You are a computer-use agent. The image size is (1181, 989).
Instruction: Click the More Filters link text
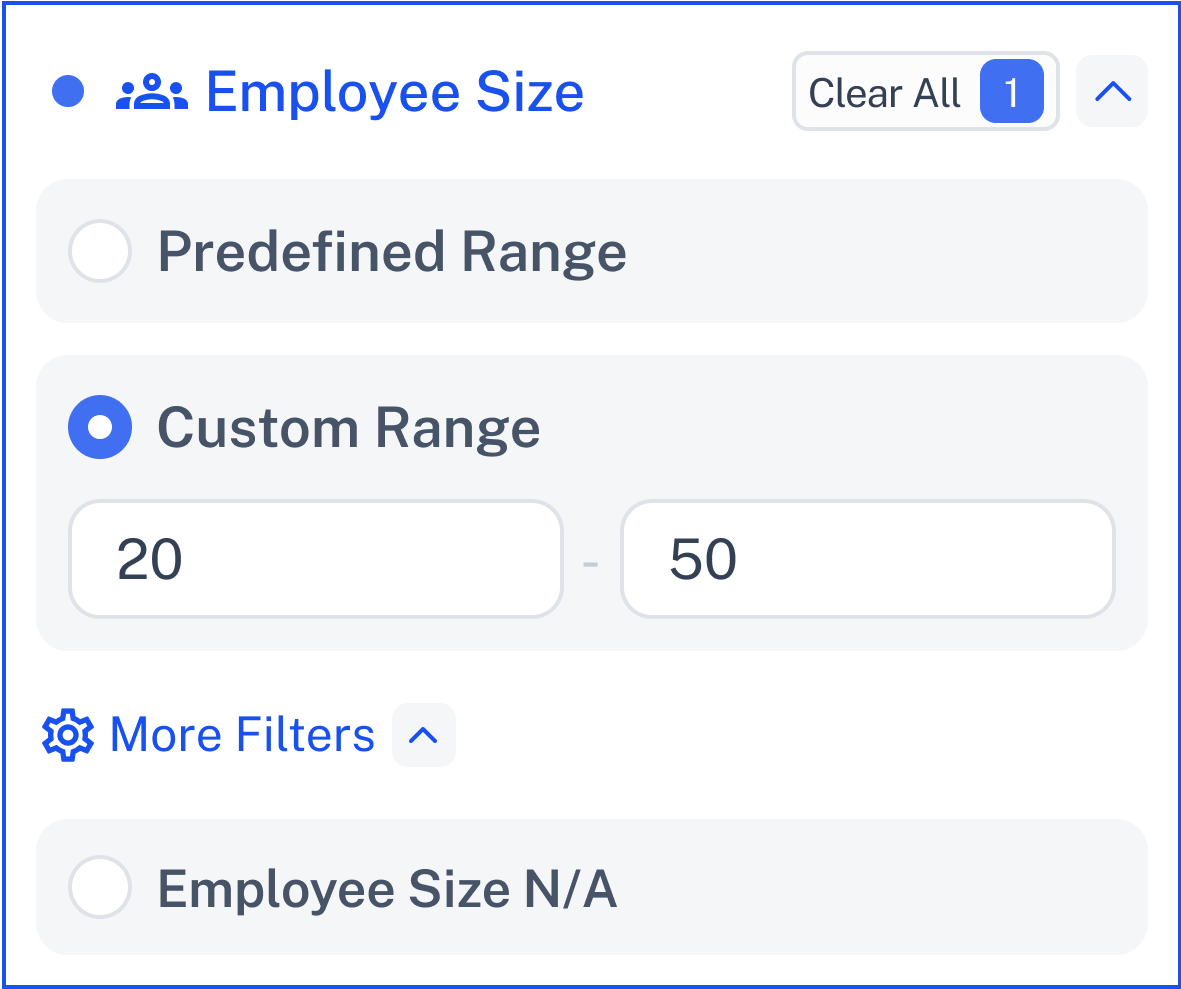(242, 735)
